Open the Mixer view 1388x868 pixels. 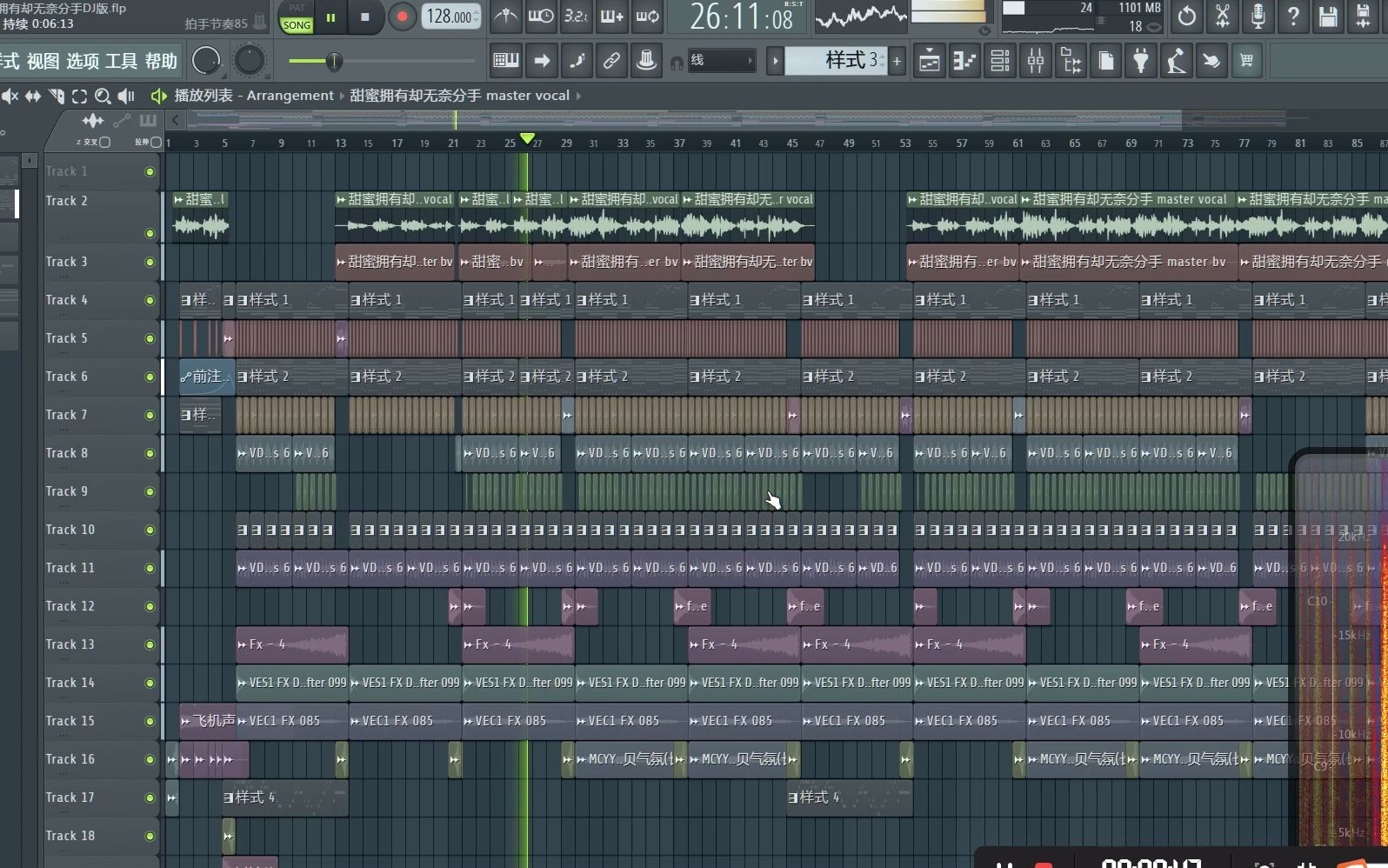coord(1036,61)
